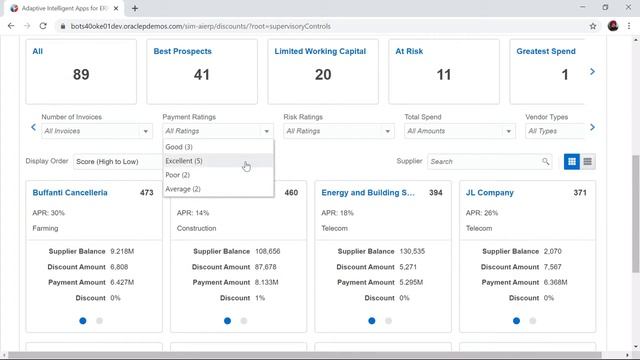This screenshot has height=360, width=640.
Task: Select the Limited Working Capital card
Action: pos(323,71)
